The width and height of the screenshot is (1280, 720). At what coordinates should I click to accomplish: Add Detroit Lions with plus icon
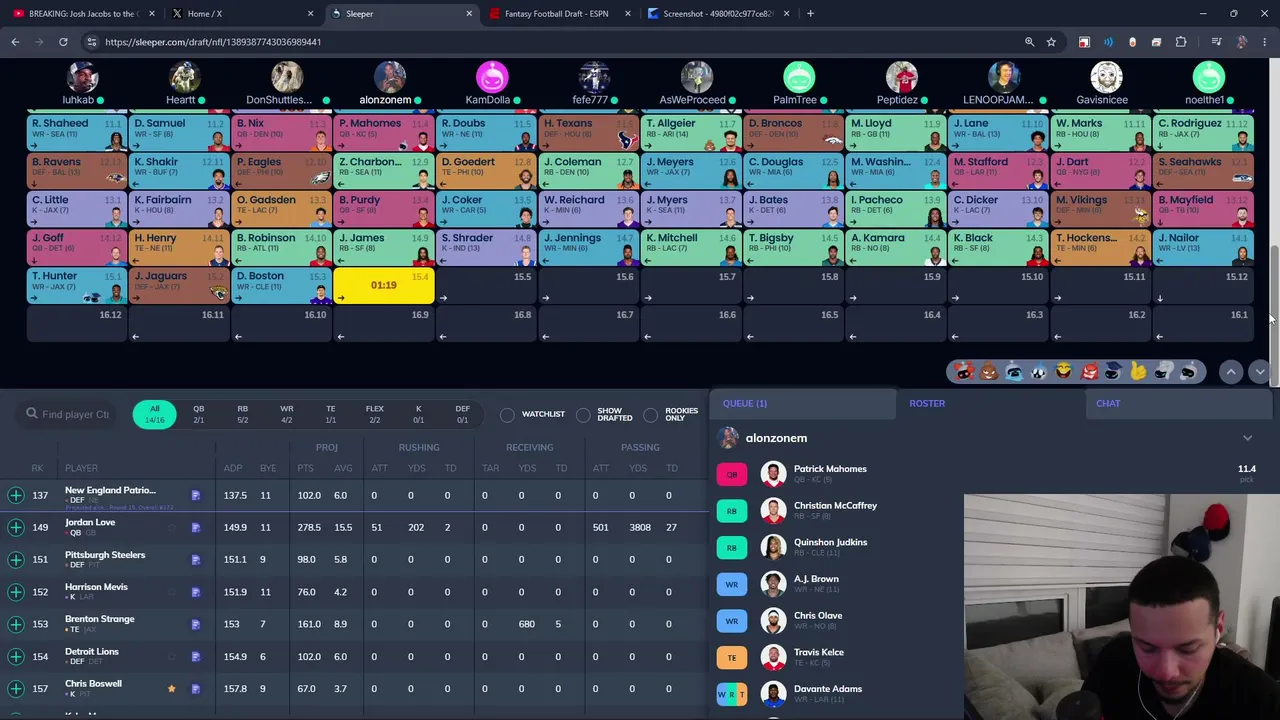coord(16,656)
